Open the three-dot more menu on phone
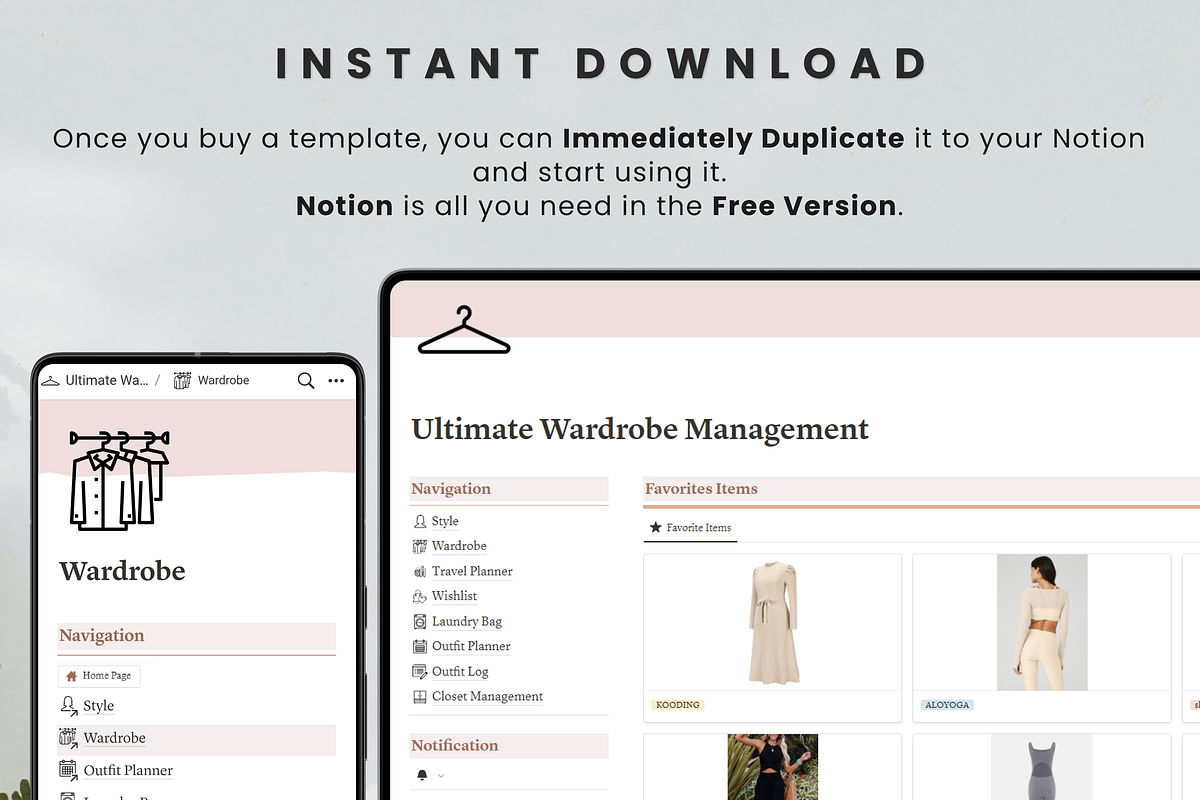Image resolution: width=1200 pixels, height=800 pixels. click(336, 381)
